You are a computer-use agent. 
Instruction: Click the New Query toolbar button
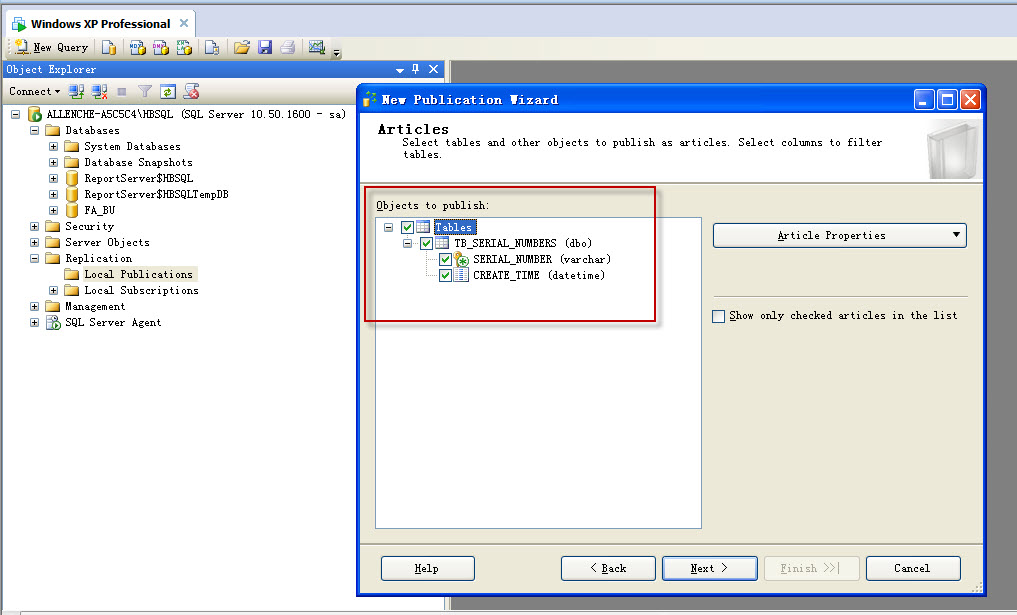coord(51,47)
